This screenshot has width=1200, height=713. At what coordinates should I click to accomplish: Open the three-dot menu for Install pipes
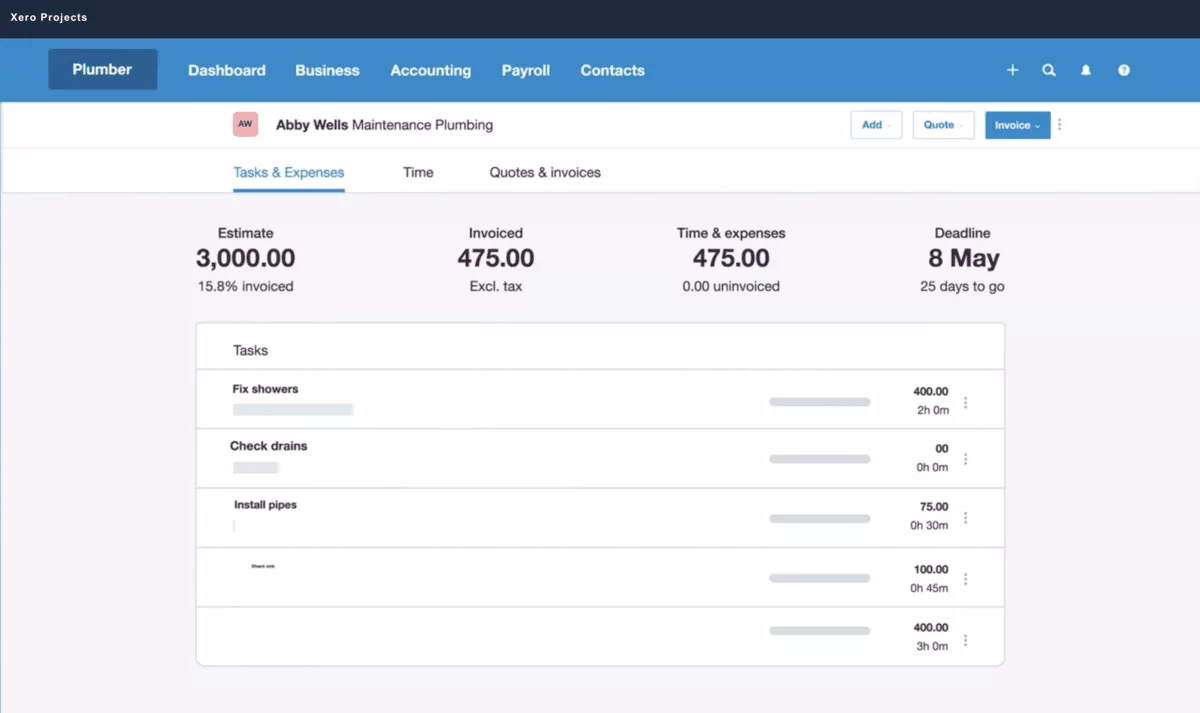point(966,518)
